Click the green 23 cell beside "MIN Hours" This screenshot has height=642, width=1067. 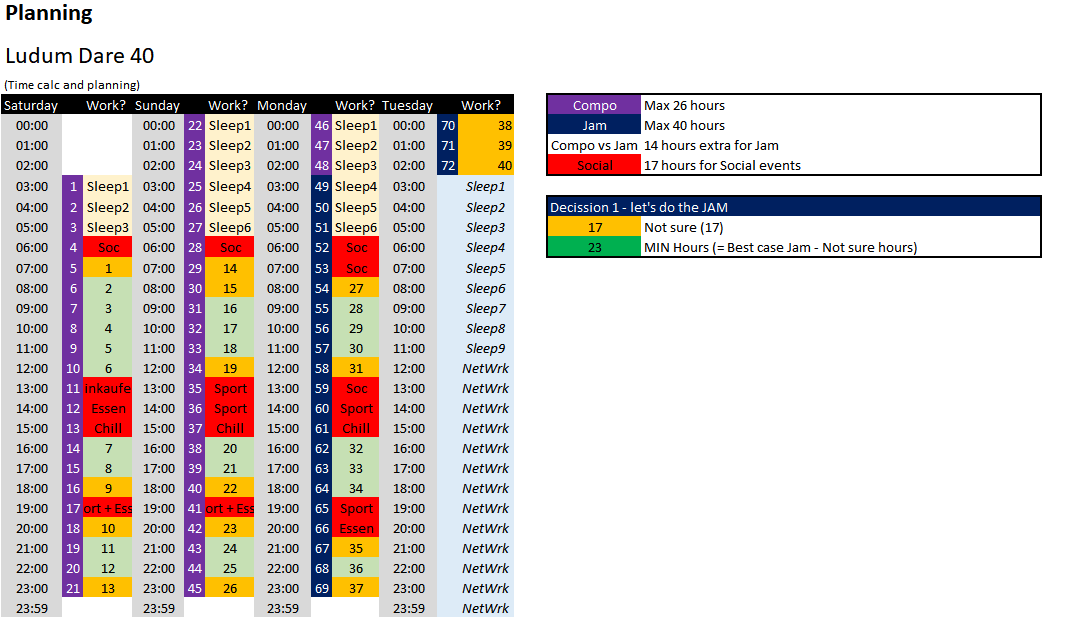tap(594, 247)
